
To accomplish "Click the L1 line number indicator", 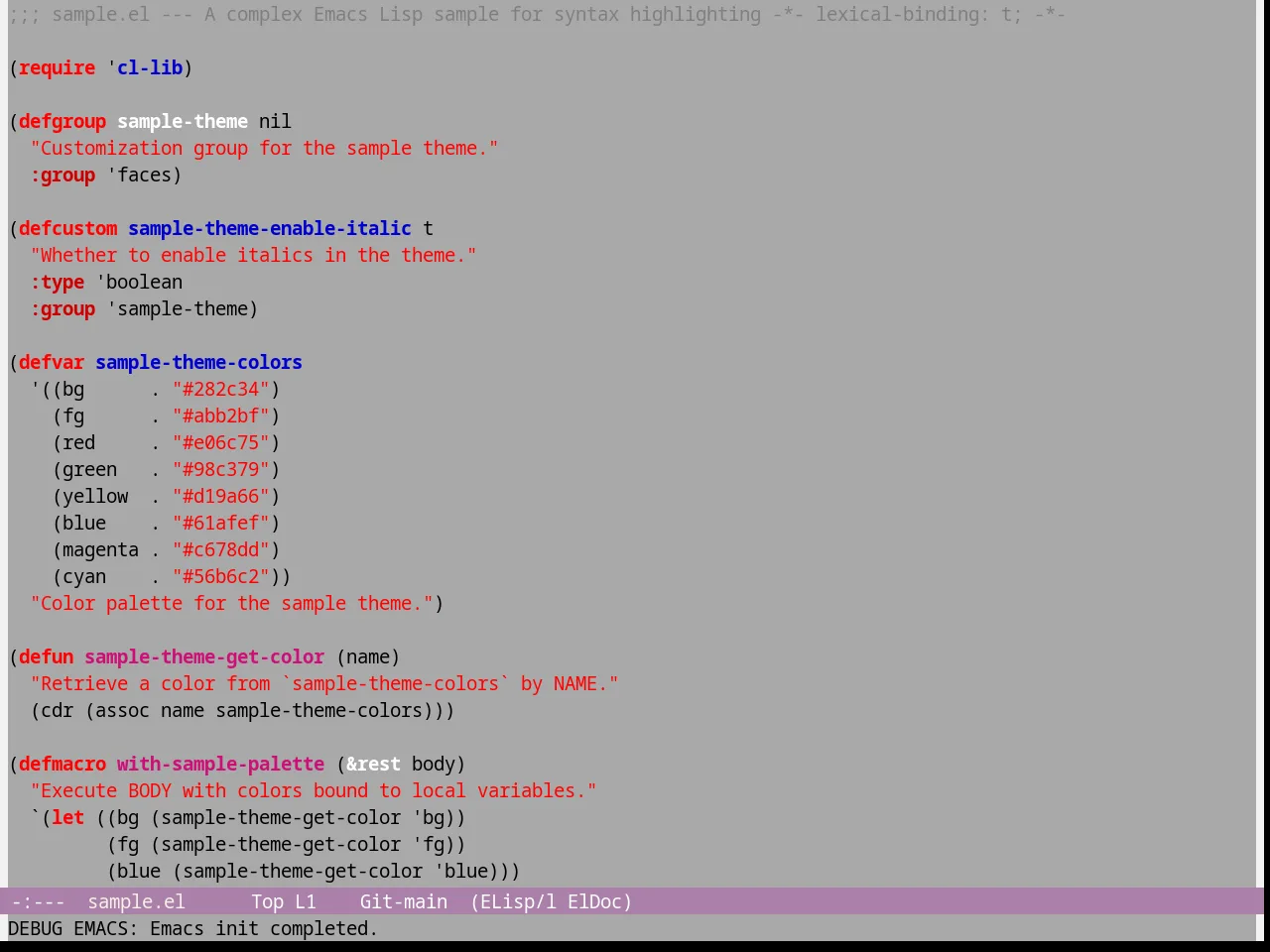I will click(306, 901).
